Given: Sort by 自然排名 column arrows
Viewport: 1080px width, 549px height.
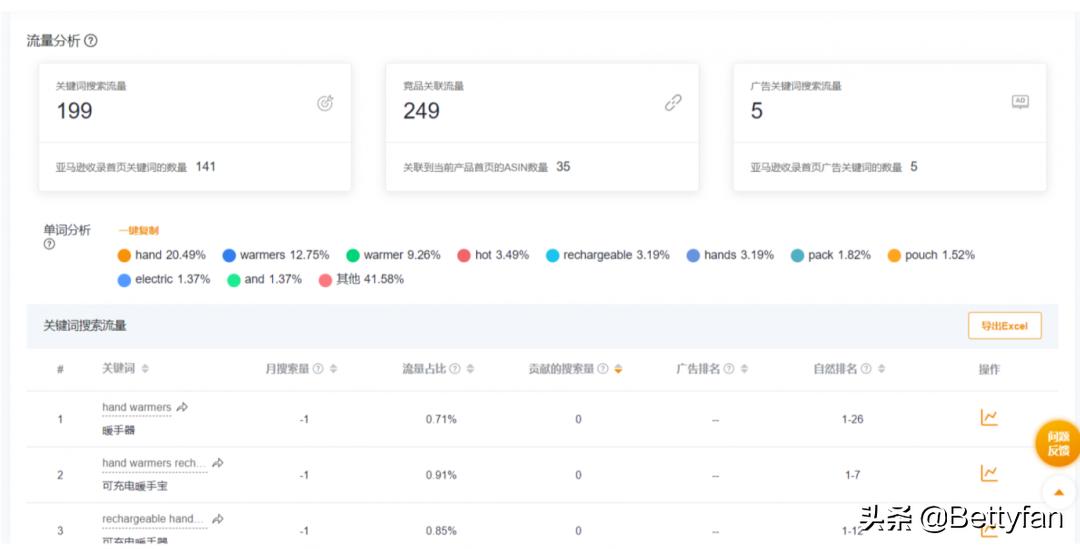Looking at the screenshot, I should [882, 369].
